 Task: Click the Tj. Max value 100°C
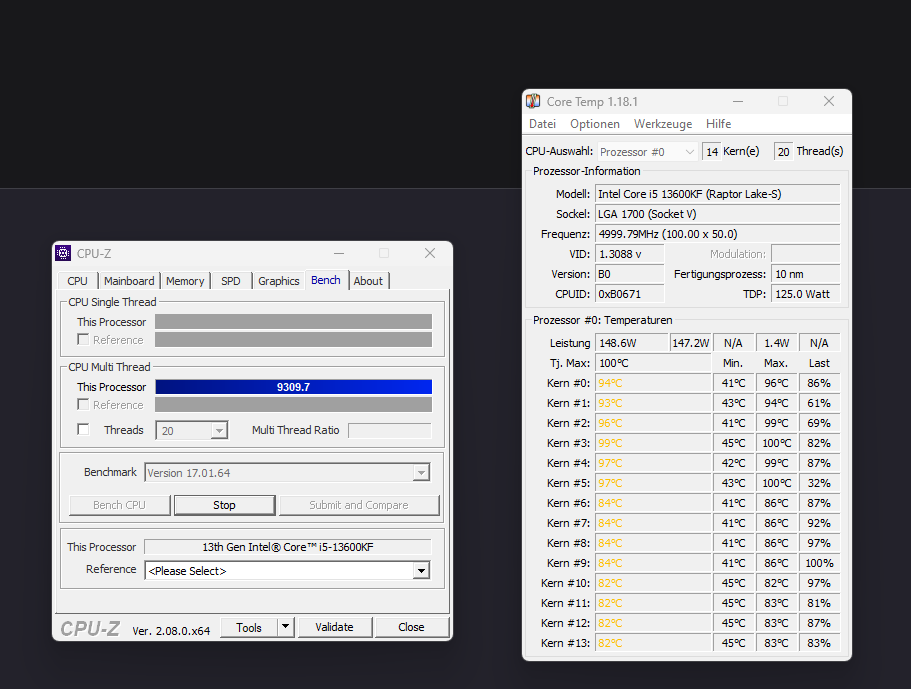(x=653, y=363)
